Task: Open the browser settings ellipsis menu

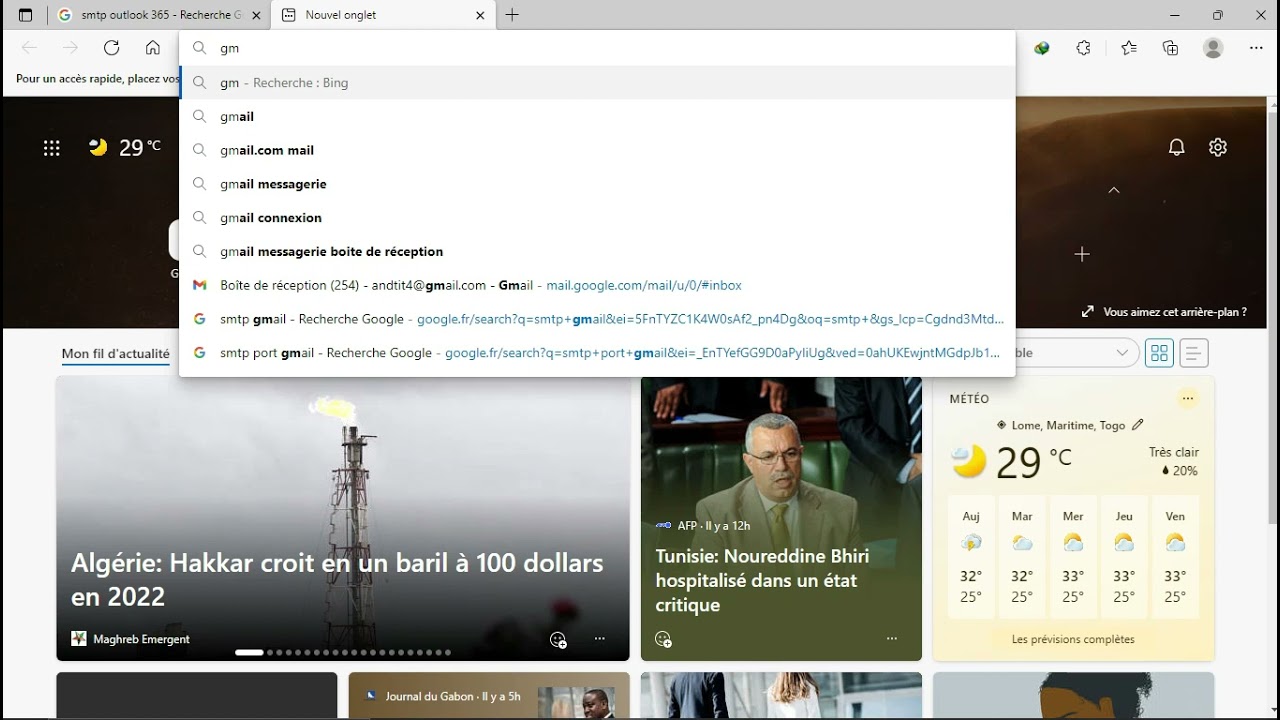Action: [x=1256, y=48]
